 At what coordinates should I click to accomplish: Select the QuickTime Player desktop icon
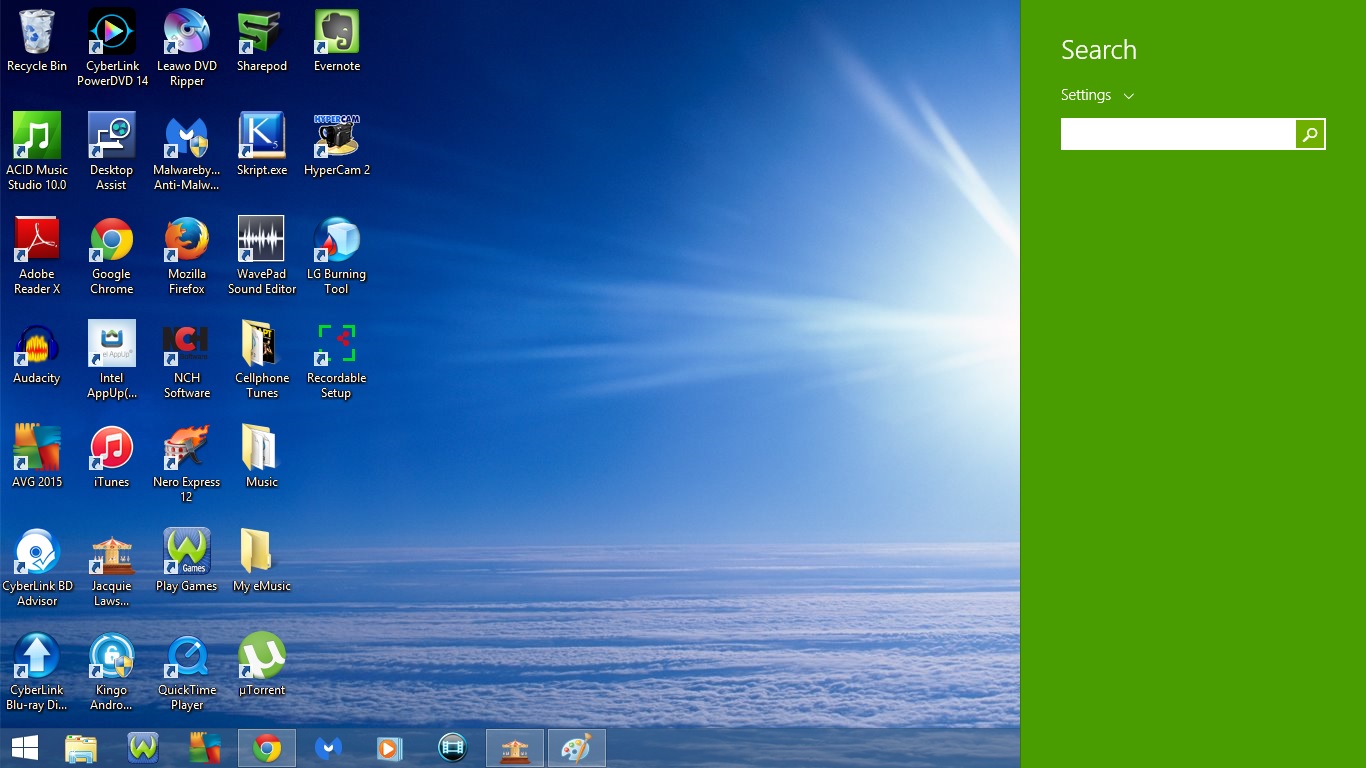click(187, 672)
